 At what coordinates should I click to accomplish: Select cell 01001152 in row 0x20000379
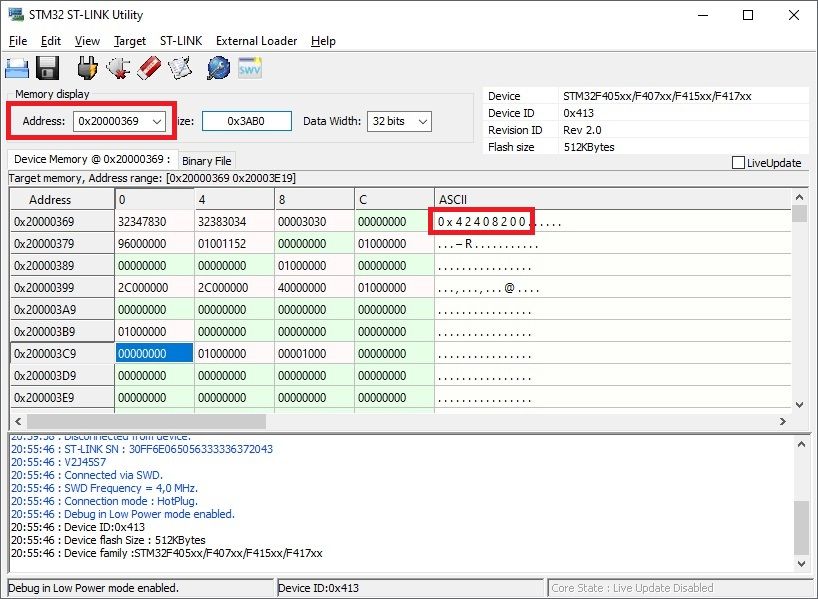[x=234, y=243]
